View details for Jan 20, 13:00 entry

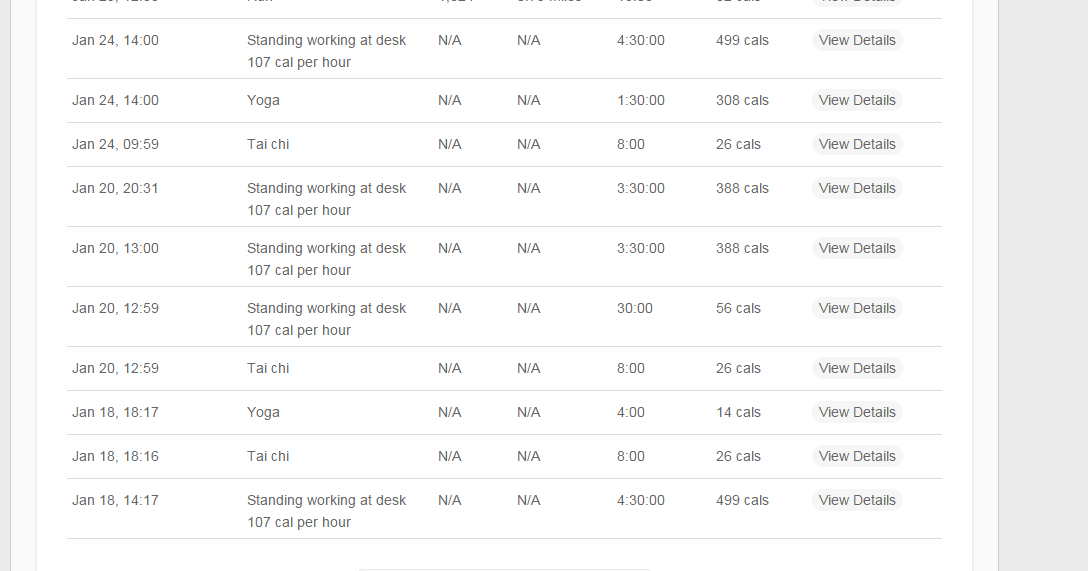tap(857, 248)
